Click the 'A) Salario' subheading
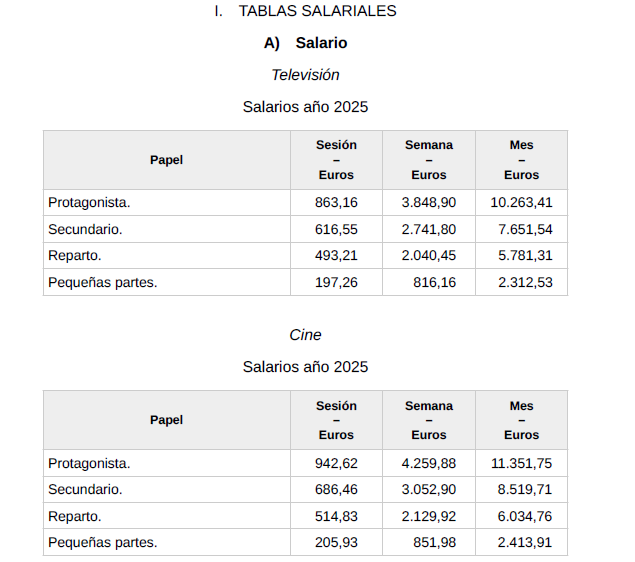This screenshot has height=562, width=635. point(306,43)
